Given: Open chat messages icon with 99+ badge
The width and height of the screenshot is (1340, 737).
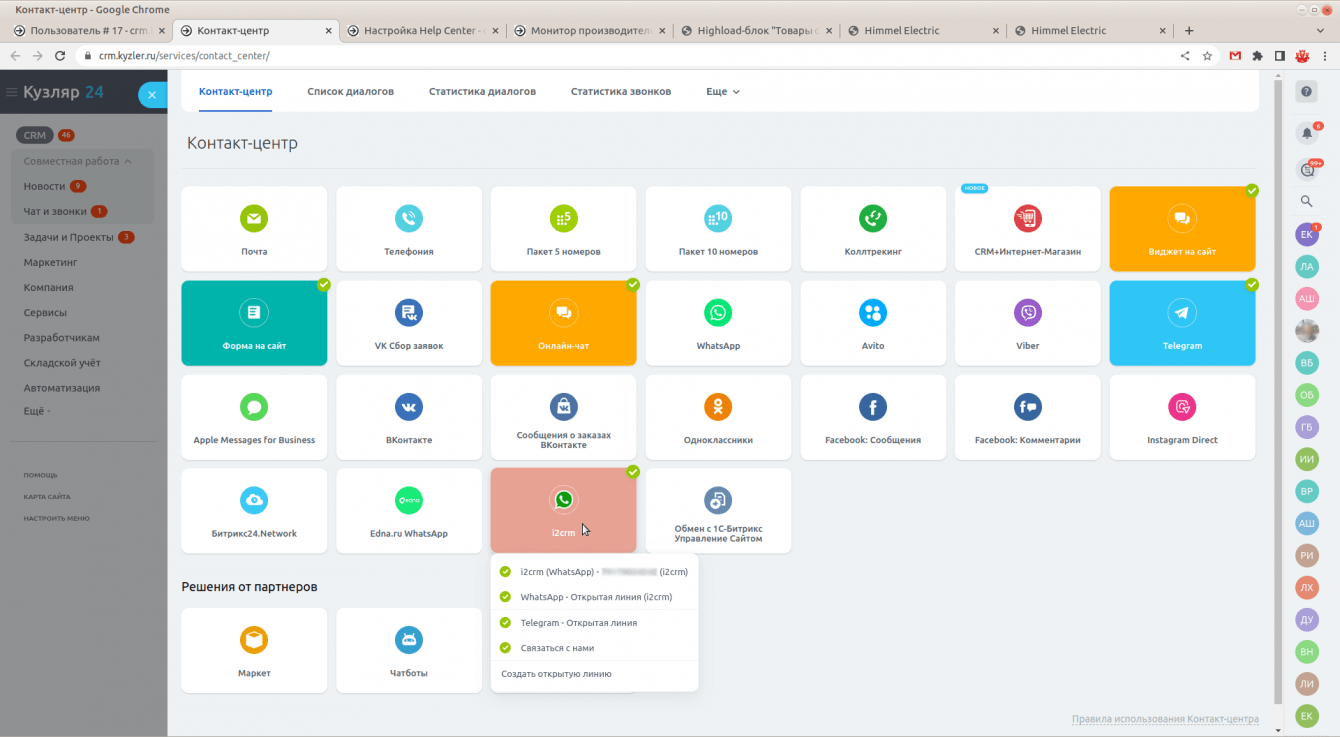Looking at the screenshot, I should pos(1306,169).
